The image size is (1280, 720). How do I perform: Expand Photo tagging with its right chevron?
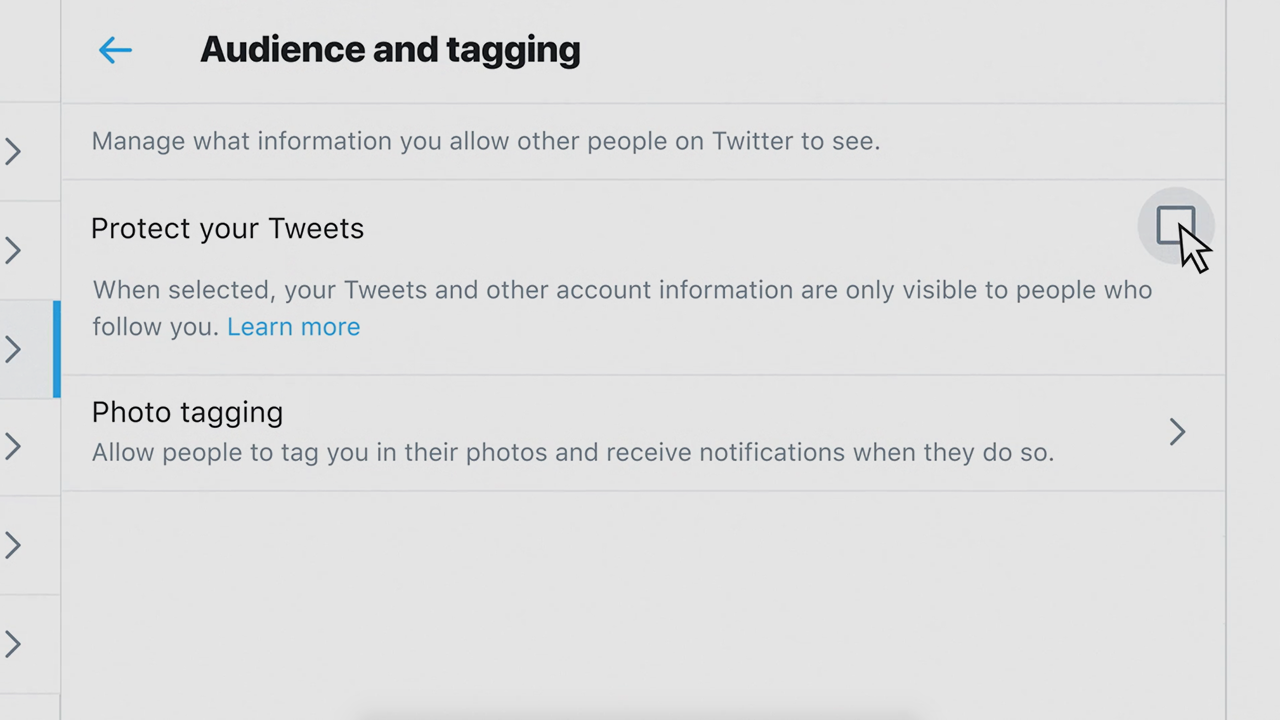point(1177,432)
